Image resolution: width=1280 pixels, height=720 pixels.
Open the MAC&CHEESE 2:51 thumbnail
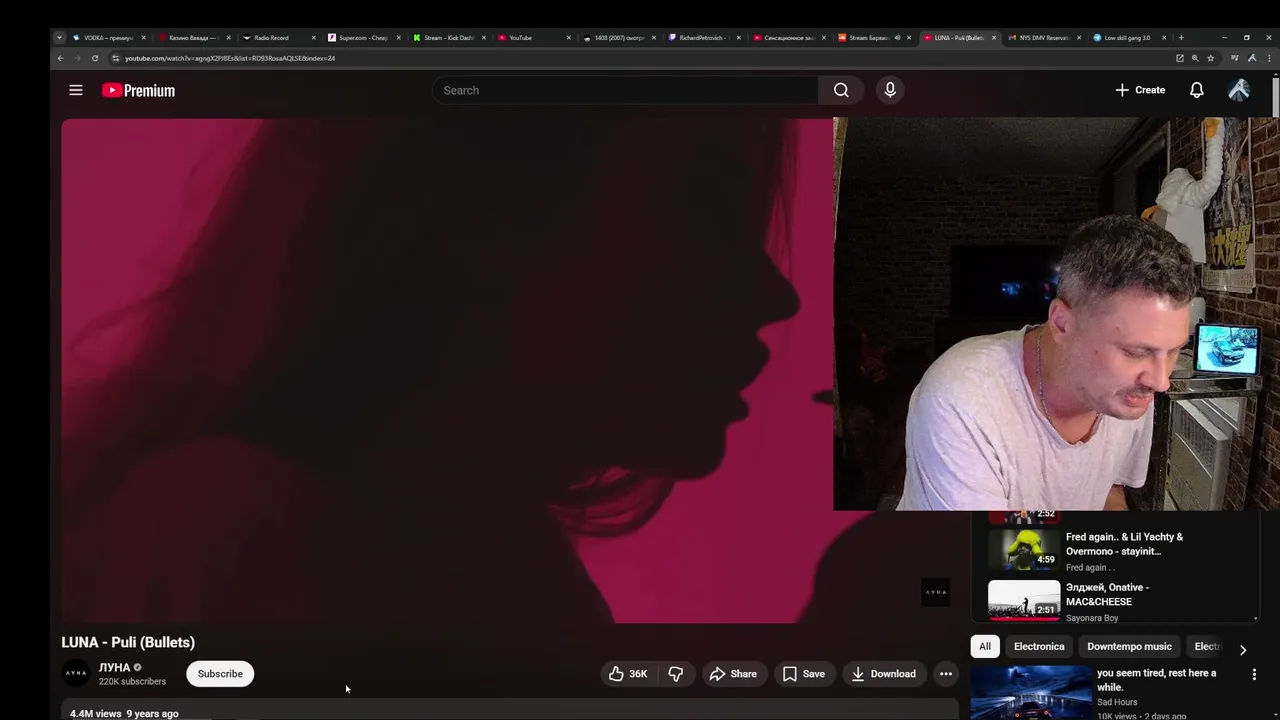pyautogui.click(x=1024, y=600)
